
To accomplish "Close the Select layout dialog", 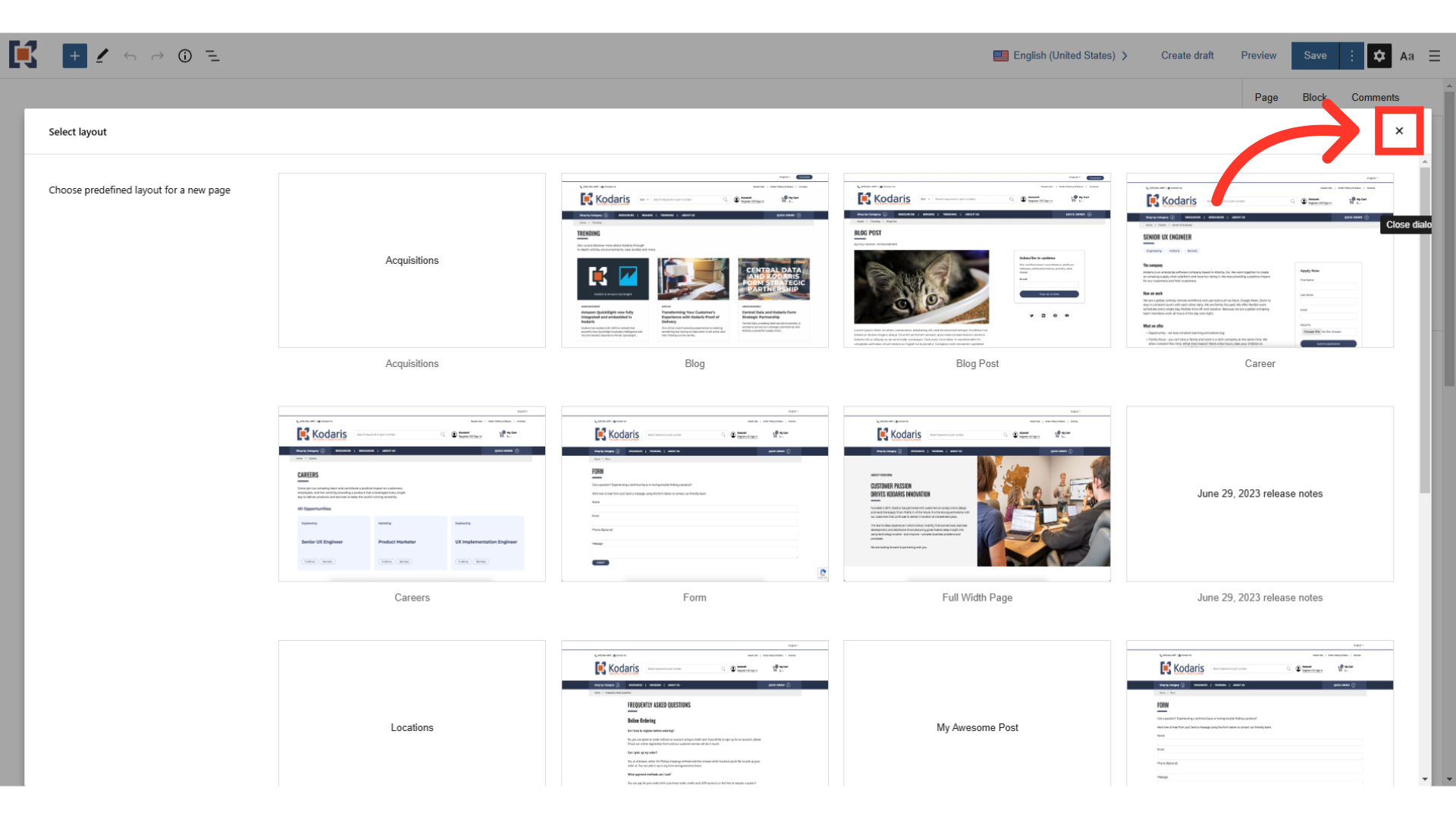I will pyautogui.click(x=1398, y=131).
